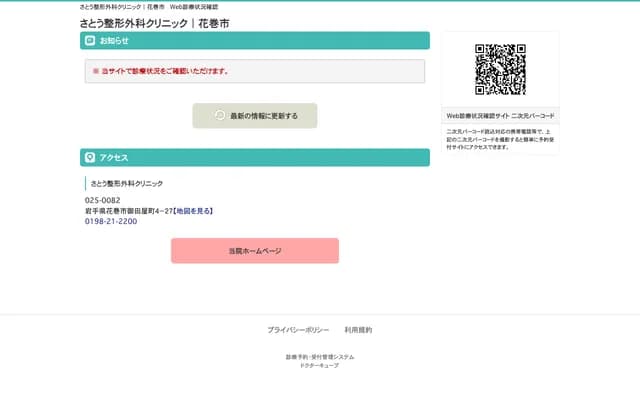Click the QR code image
640x400 pixels.
click(500, 69)
